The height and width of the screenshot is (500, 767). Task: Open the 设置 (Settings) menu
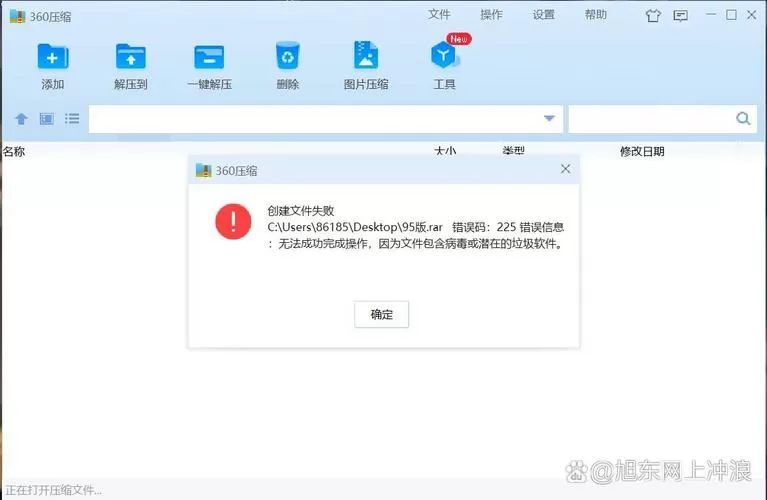tap(543, 15)
